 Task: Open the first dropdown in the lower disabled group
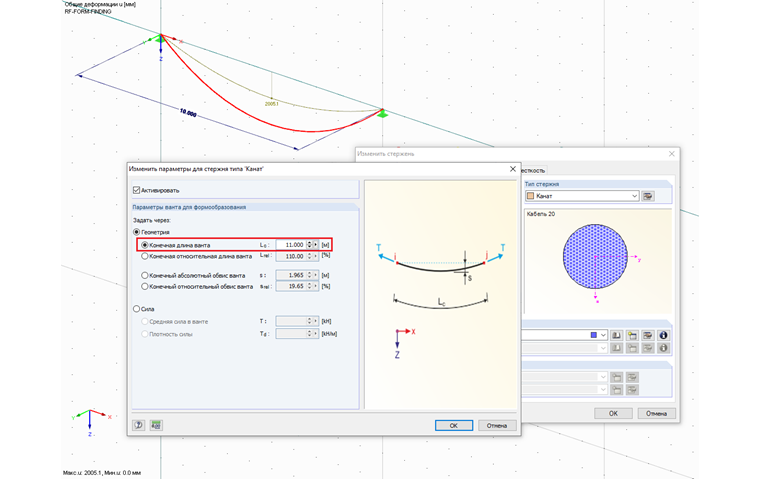pyautogui.click(x=603, y=377)
